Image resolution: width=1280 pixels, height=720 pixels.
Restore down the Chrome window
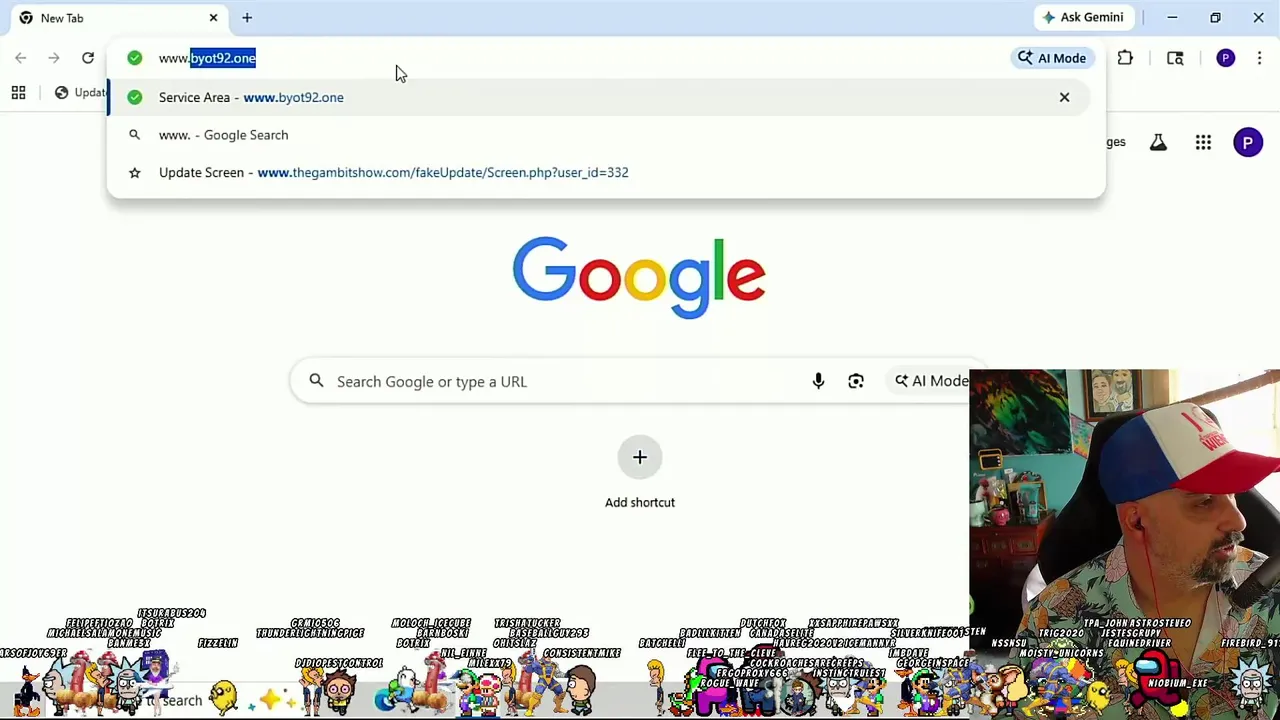coord(1215,17)
